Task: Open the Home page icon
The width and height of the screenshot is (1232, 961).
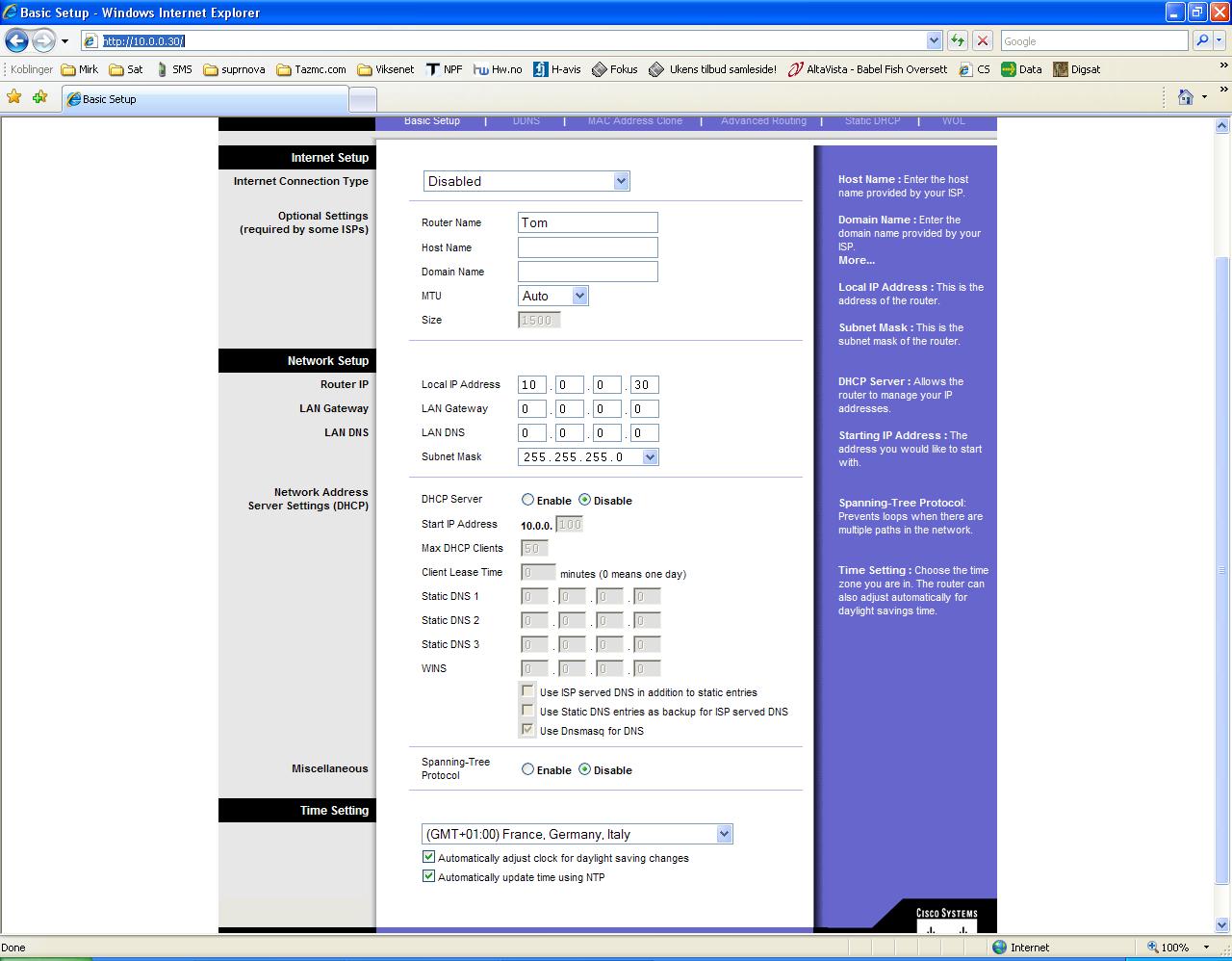Action: (x=1186, y=97)
